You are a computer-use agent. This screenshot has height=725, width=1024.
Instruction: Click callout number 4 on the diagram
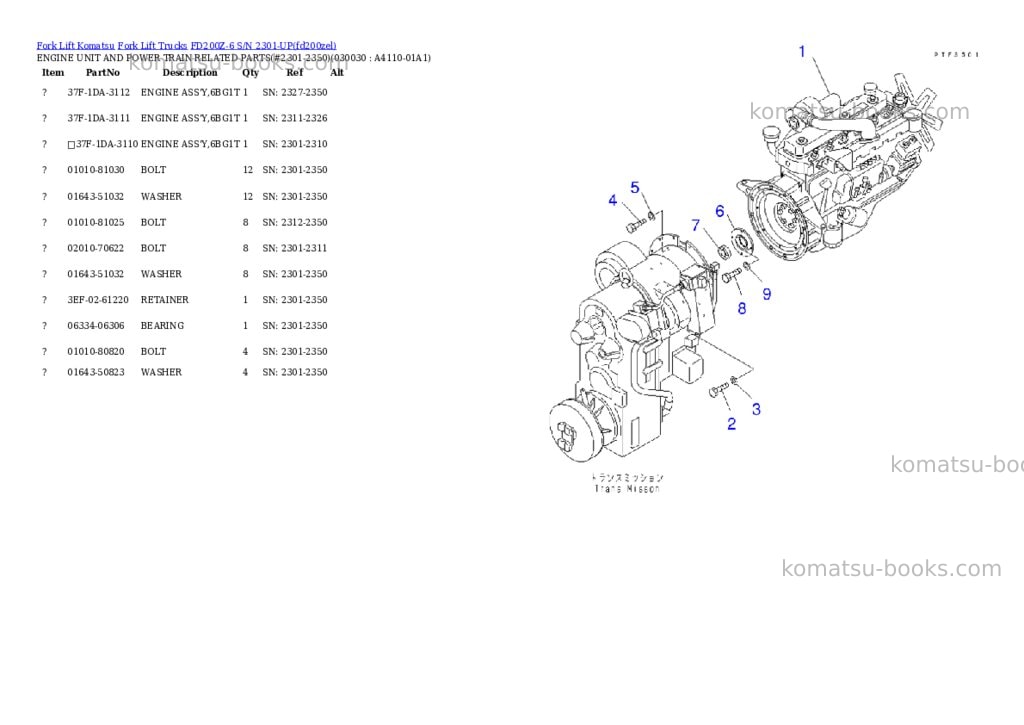613,200
